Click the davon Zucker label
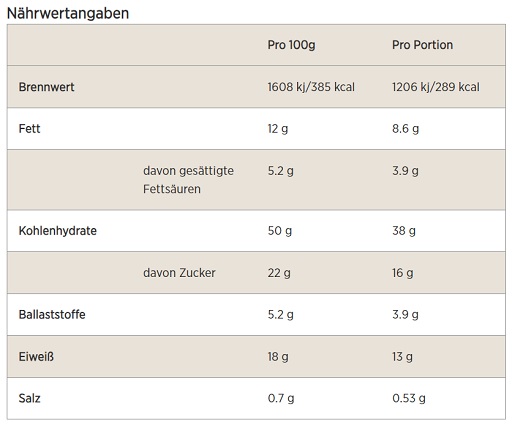This screenshot has height=428, width=512. point(179,273)
